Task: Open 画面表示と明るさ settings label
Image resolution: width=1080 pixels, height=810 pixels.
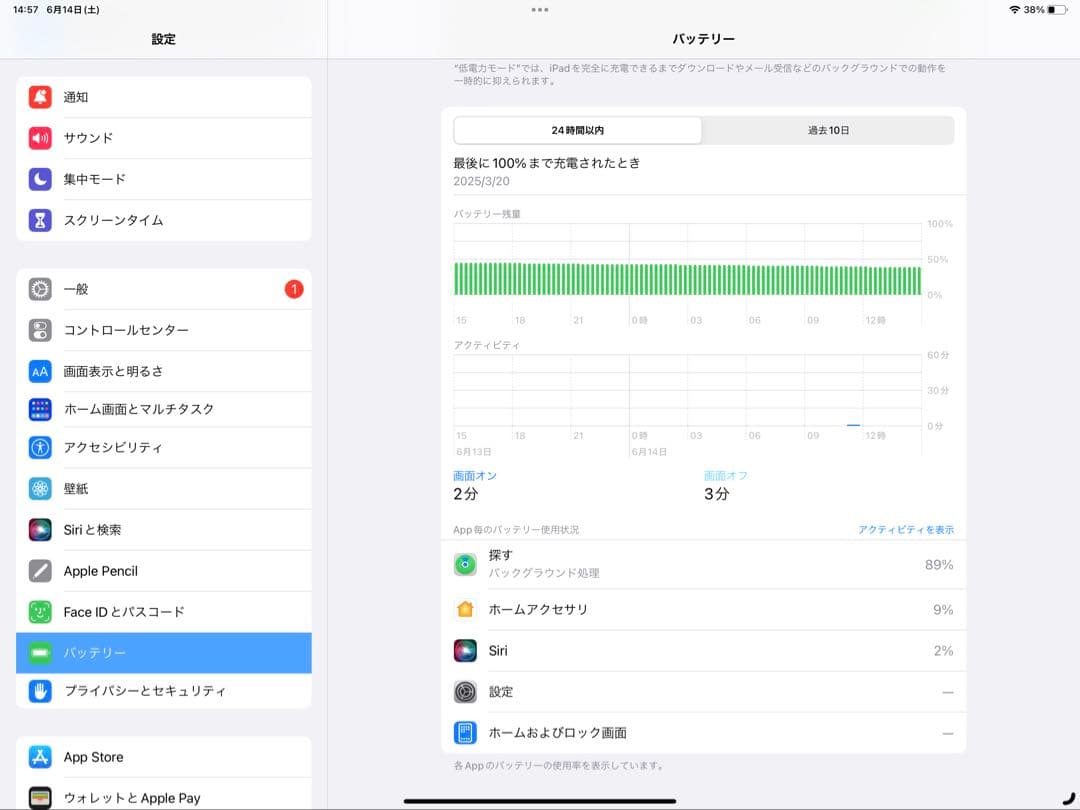Action: (x=114, y=371)
